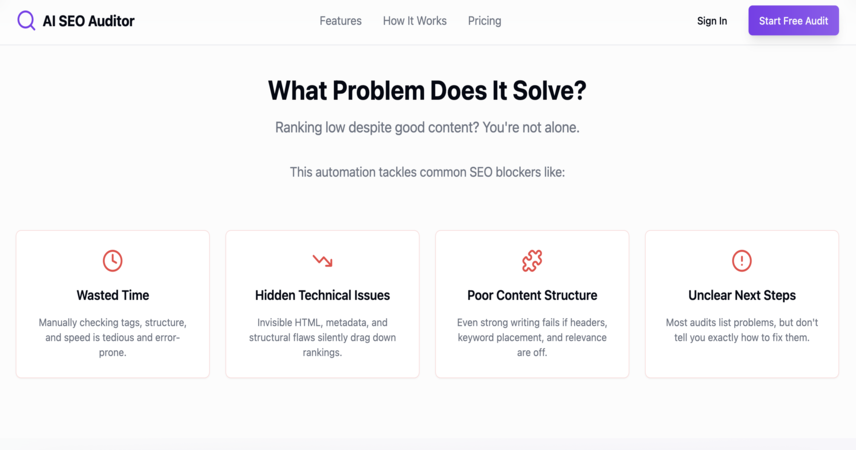
Task: Click the magnifying glass logo icon
Action: click(x=26, y=21)
